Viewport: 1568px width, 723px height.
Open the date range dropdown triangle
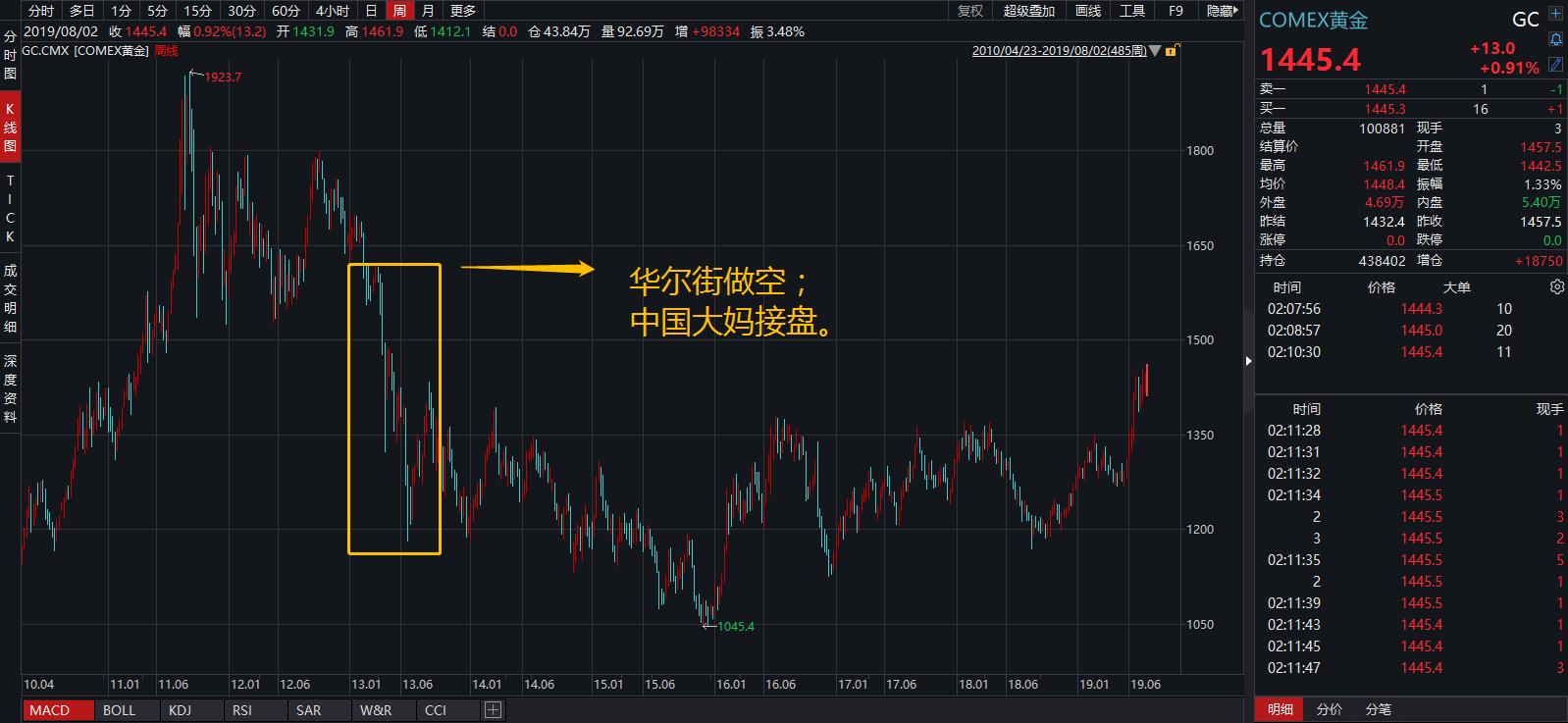click(x=1154, y=50)
